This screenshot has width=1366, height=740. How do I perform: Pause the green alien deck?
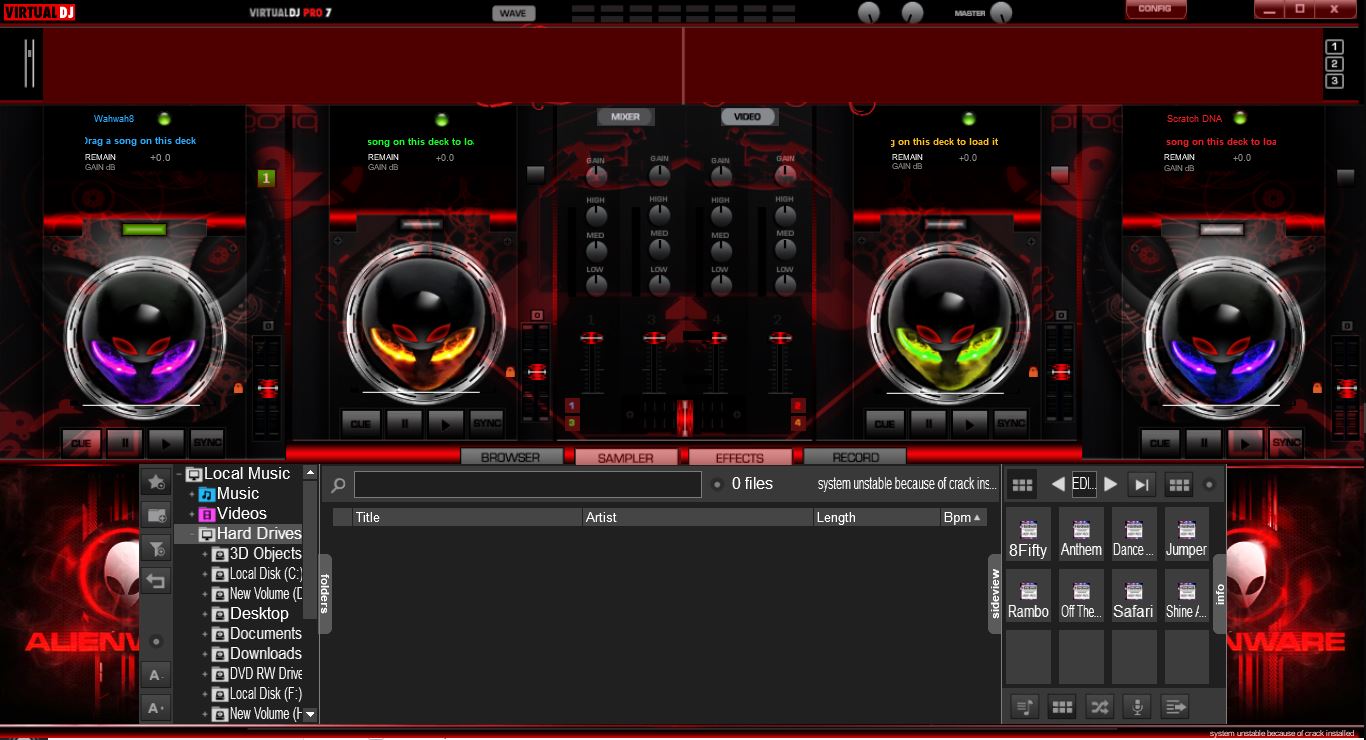click(x=928, y=423)
